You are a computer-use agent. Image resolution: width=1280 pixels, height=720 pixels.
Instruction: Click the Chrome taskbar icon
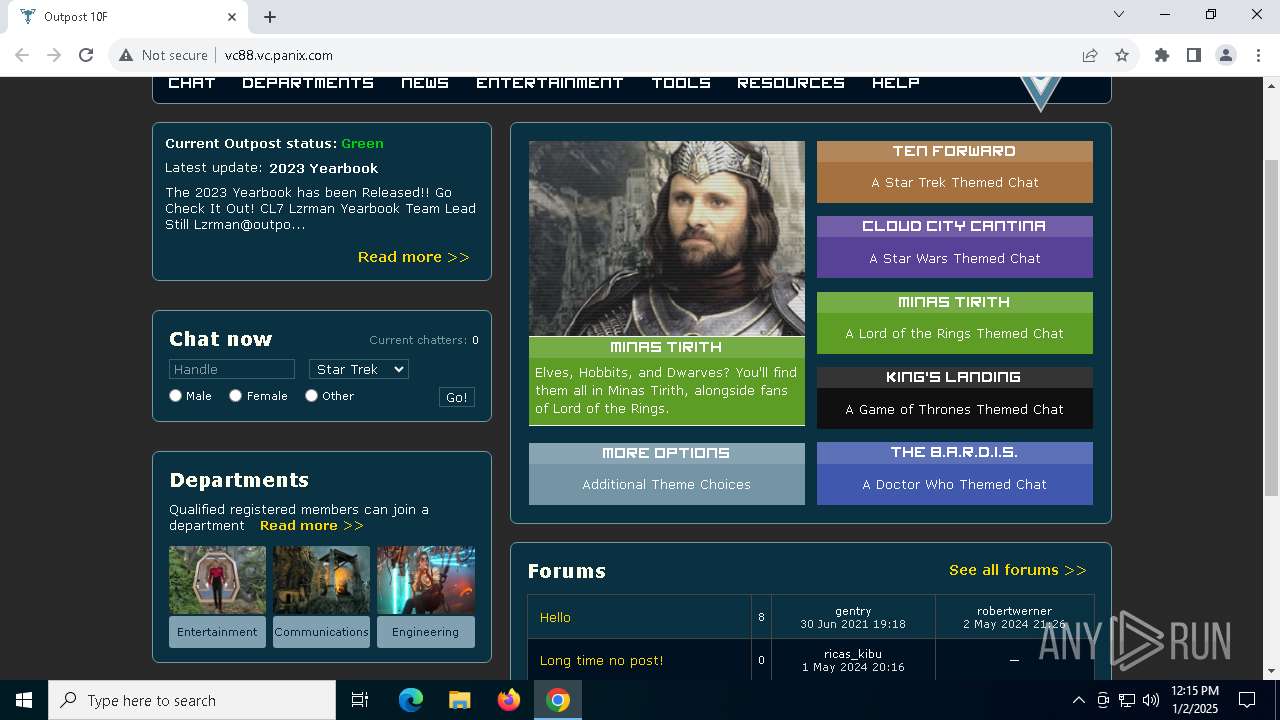point(558,700)
